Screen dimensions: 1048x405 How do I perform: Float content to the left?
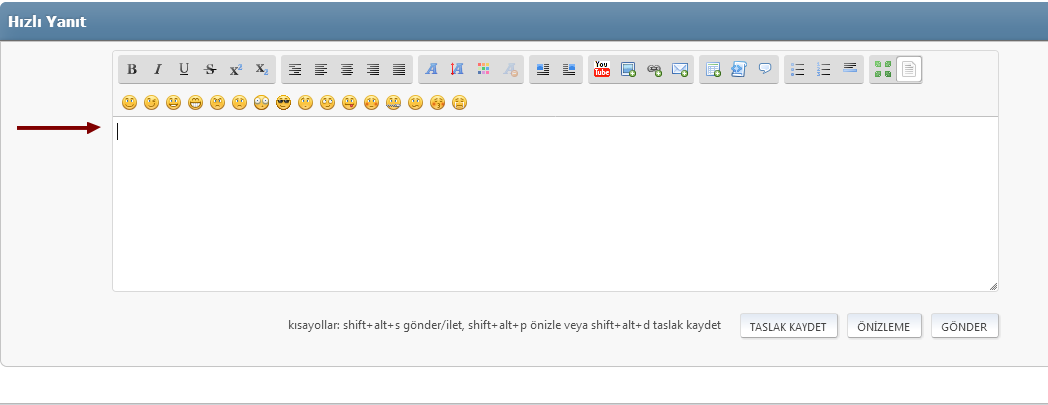coord(543,69)
